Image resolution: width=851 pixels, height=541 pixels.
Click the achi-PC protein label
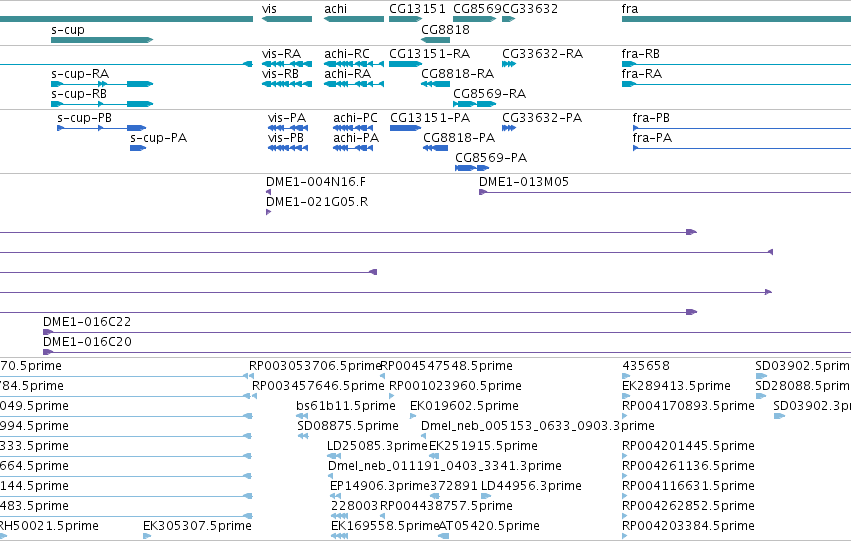[355, 118]
